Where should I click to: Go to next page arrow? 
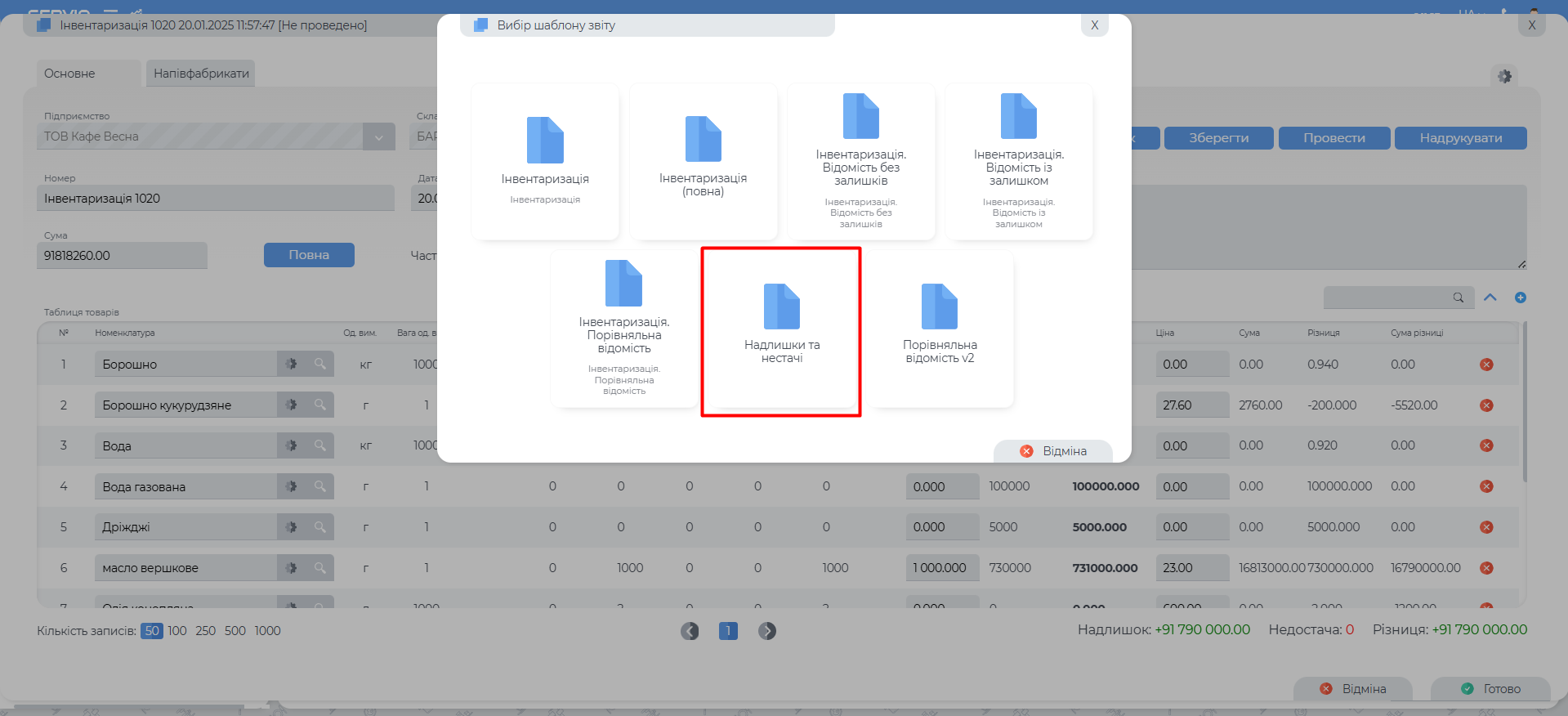pyautogui.click(x=766, y=631)
